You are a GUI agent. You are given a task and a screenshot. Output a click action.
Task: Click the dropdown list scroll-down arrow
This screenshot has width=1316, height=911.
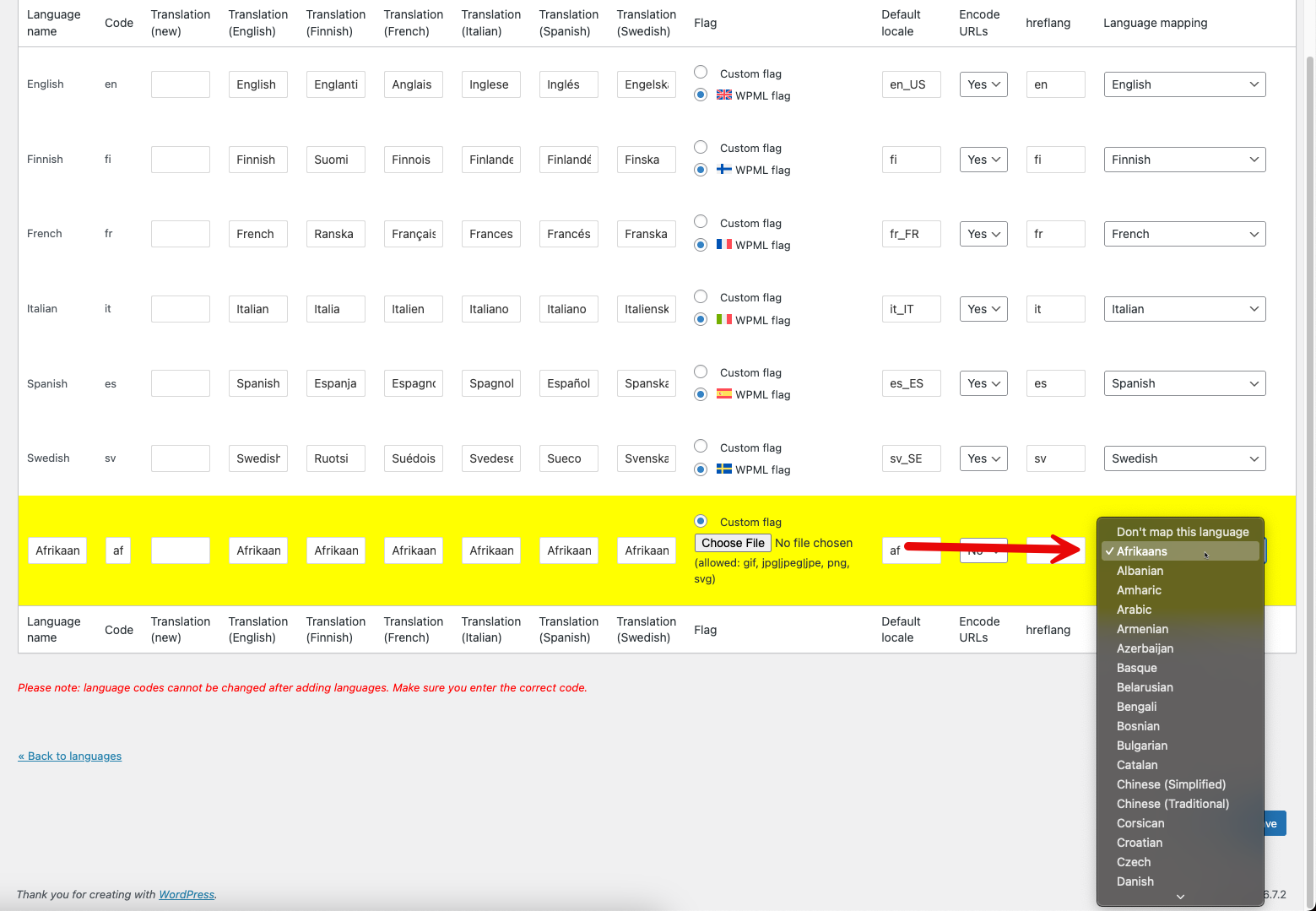(x=1180, y=897)
